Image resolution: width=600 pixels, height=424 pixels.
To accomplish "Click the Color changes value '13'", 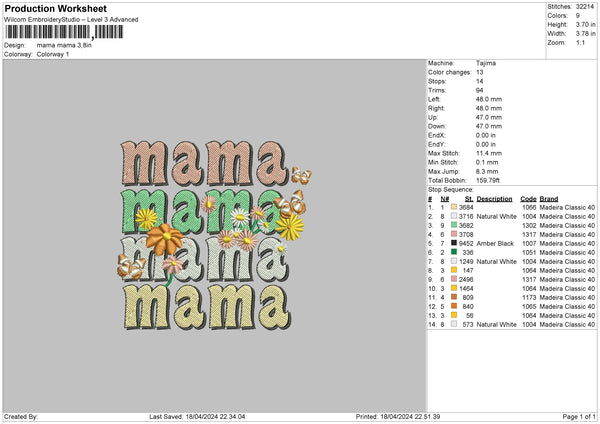I will (x=479, y=72).
